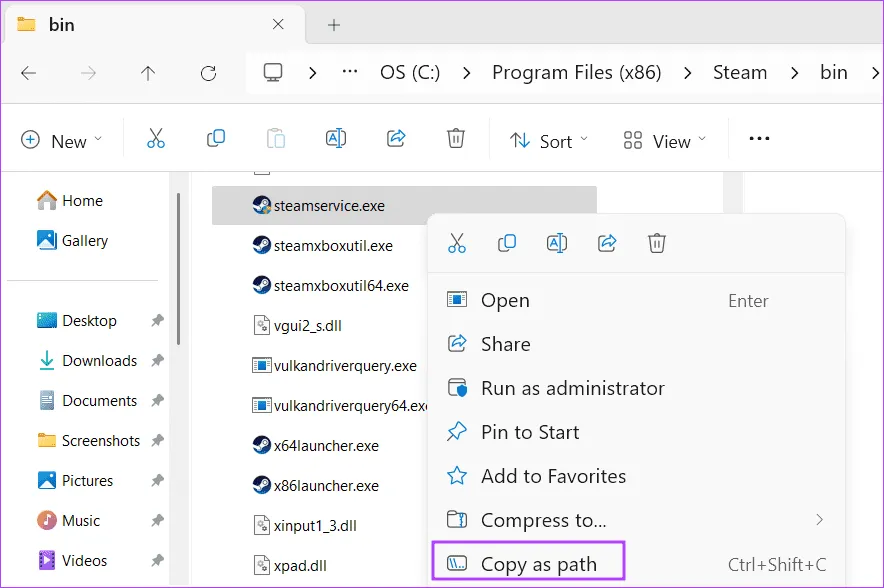Go forward with the right arrow
This screenshot has width=884, height=588.
[88, 73]
